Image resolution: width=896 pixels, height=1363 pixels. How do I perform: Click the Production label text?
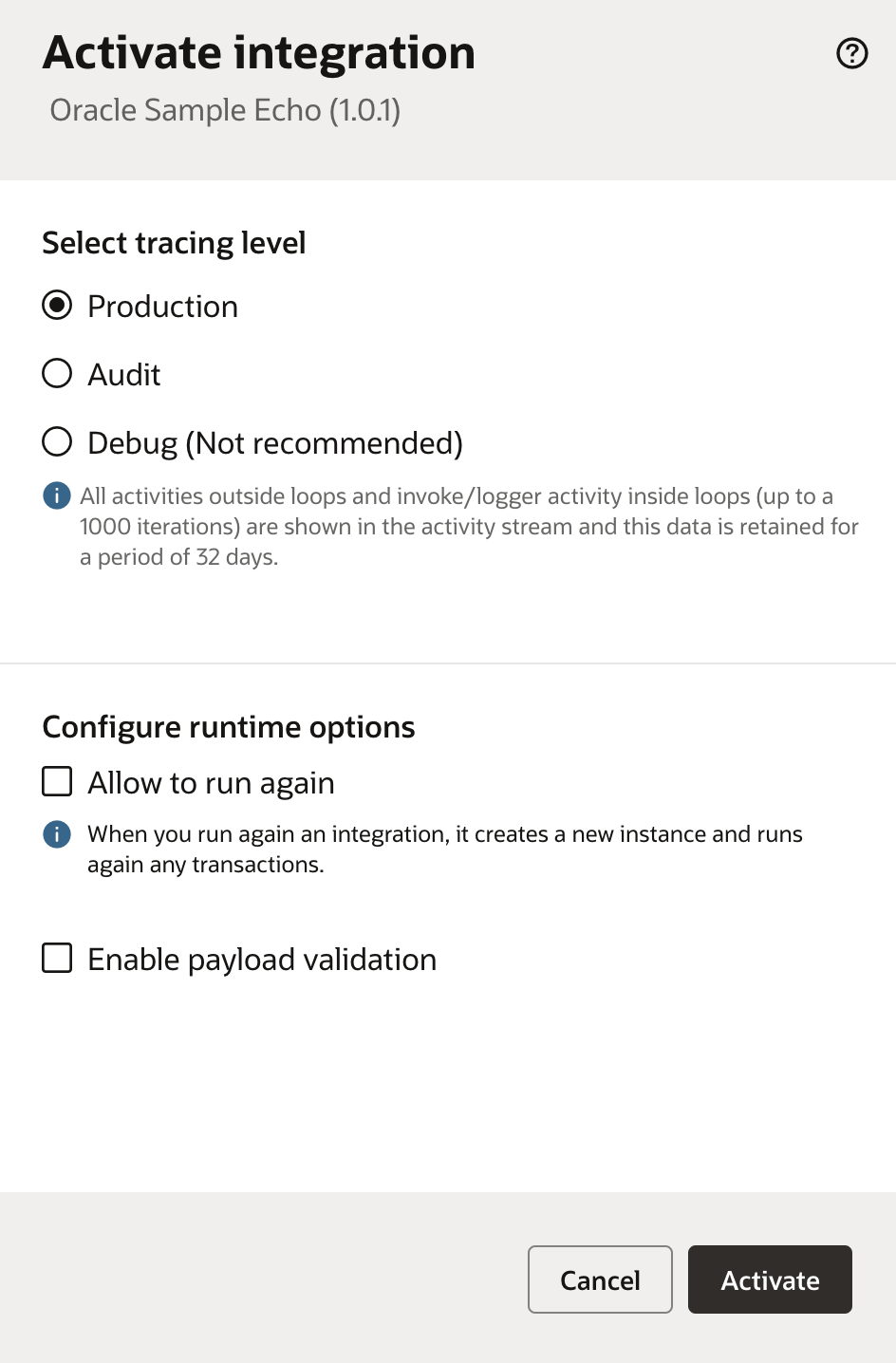coord(162,307)
